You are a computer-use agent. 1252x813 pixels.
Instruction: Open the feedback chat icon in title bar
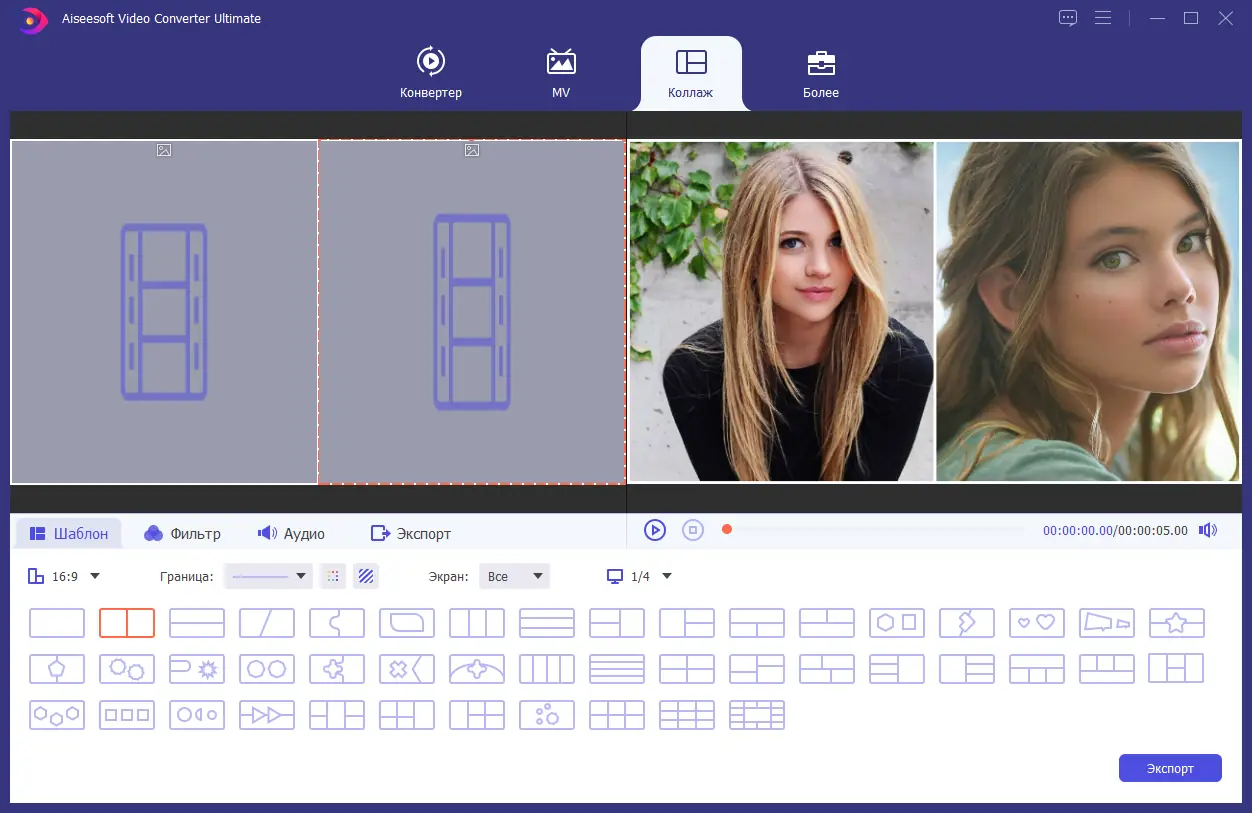[x=1068, y=18]
